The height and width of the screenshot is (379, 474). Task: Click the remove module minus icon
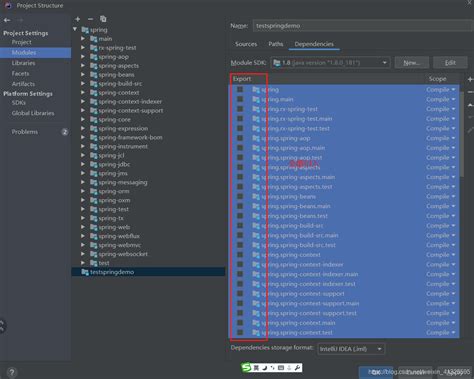(x=90, y=19)
